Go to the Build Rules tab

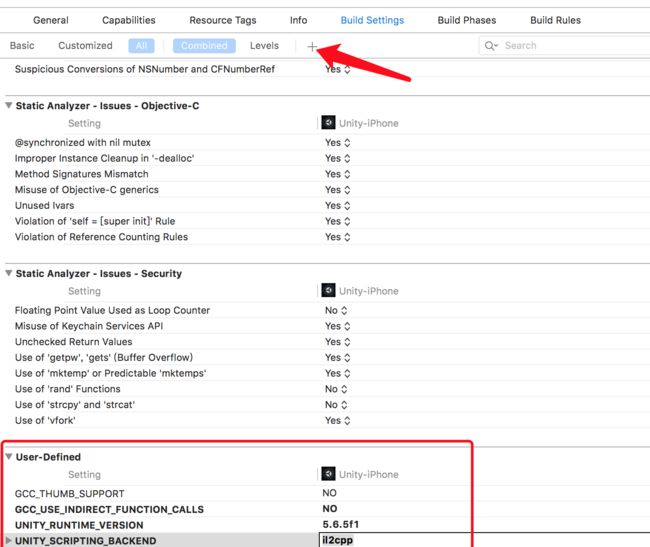click(x=555, y=20)
